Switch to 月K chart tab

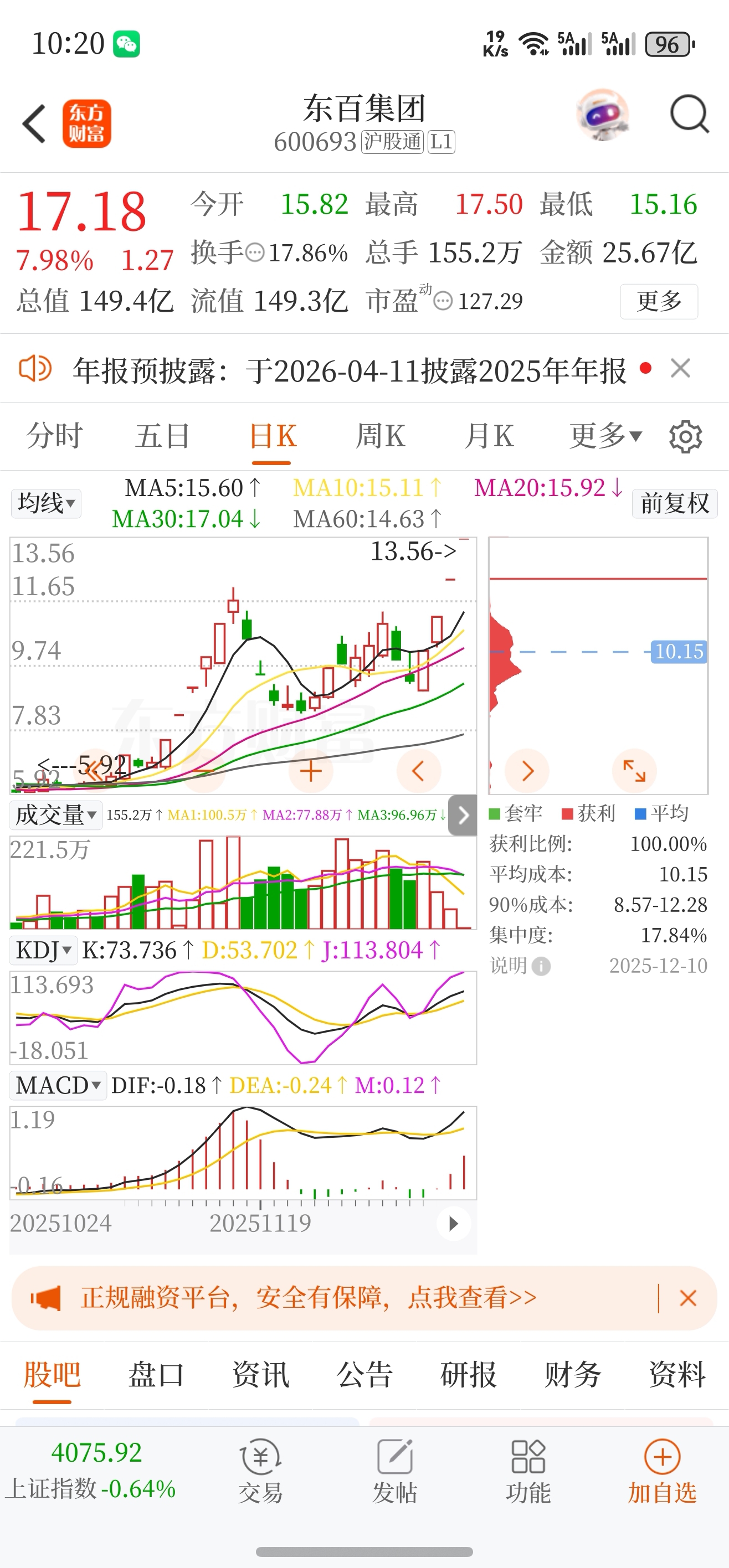489,436
